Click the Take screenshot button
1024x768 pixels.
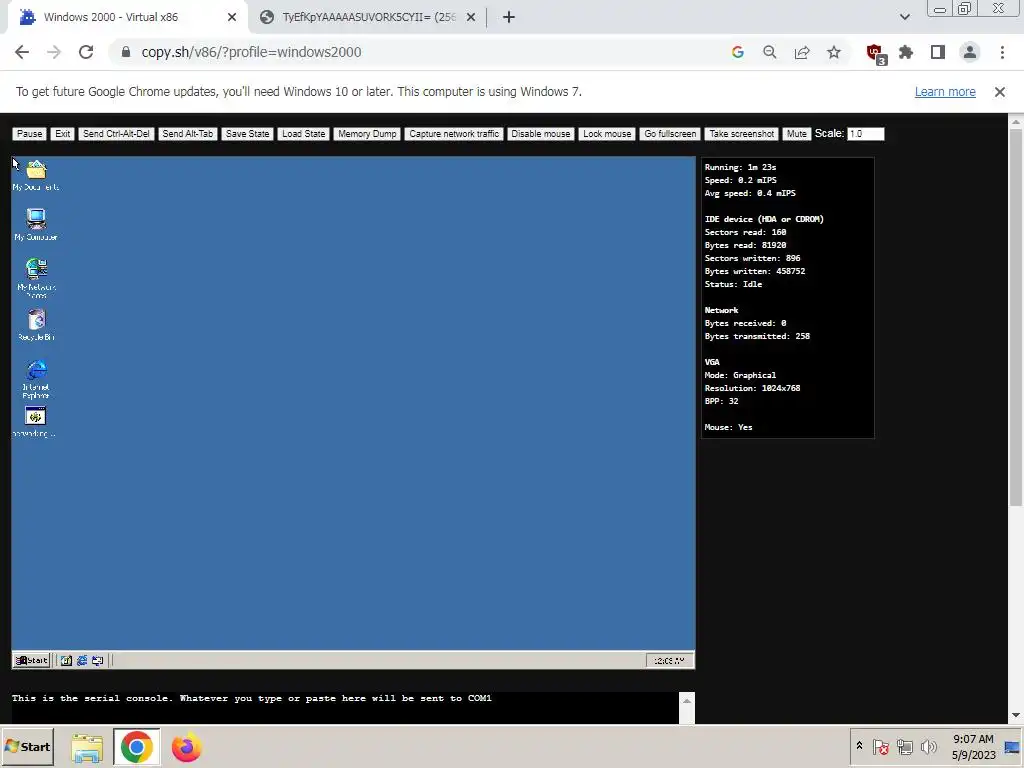click(741, 134)
